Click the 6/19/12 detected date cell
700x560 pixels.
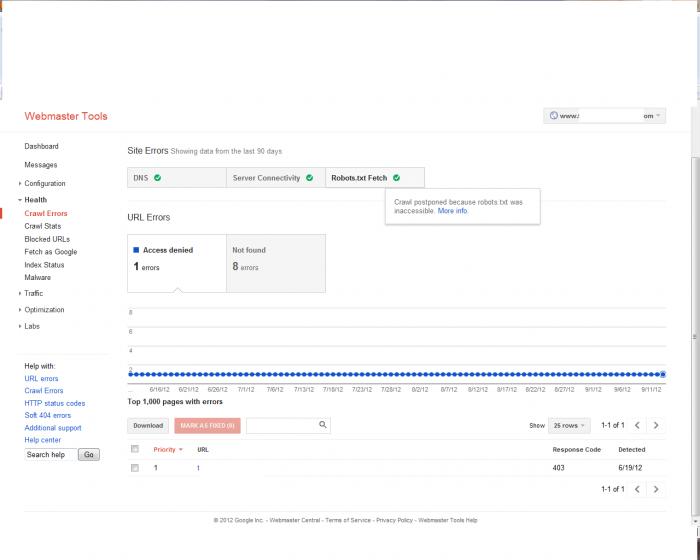630,468
